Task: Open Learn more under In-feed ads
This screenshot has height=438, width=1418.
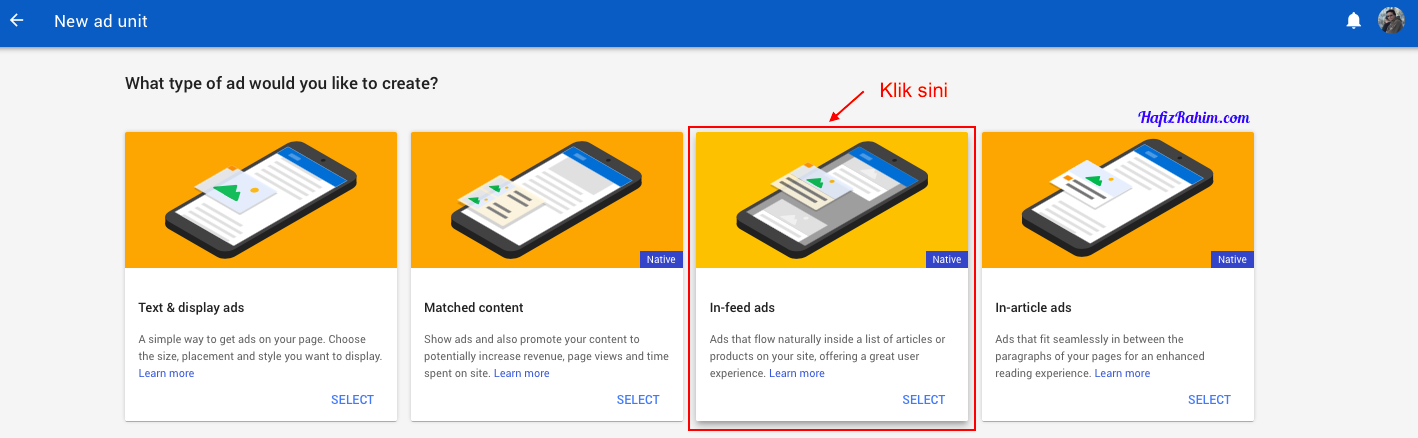Action: point(797,374)
